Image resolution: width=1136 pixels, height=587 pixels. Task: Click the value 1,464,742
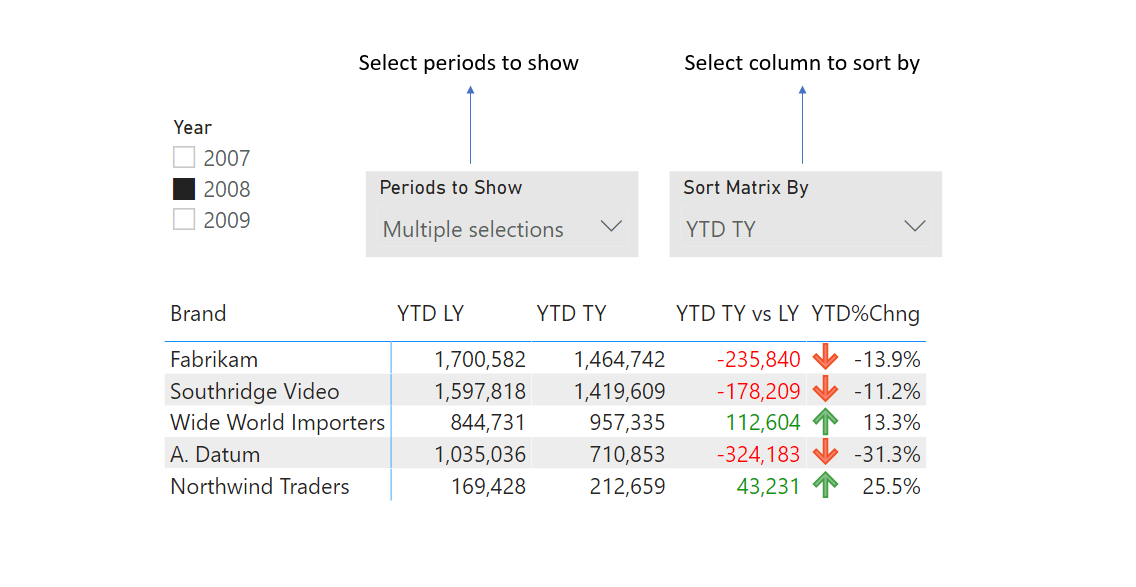point(619,359)
